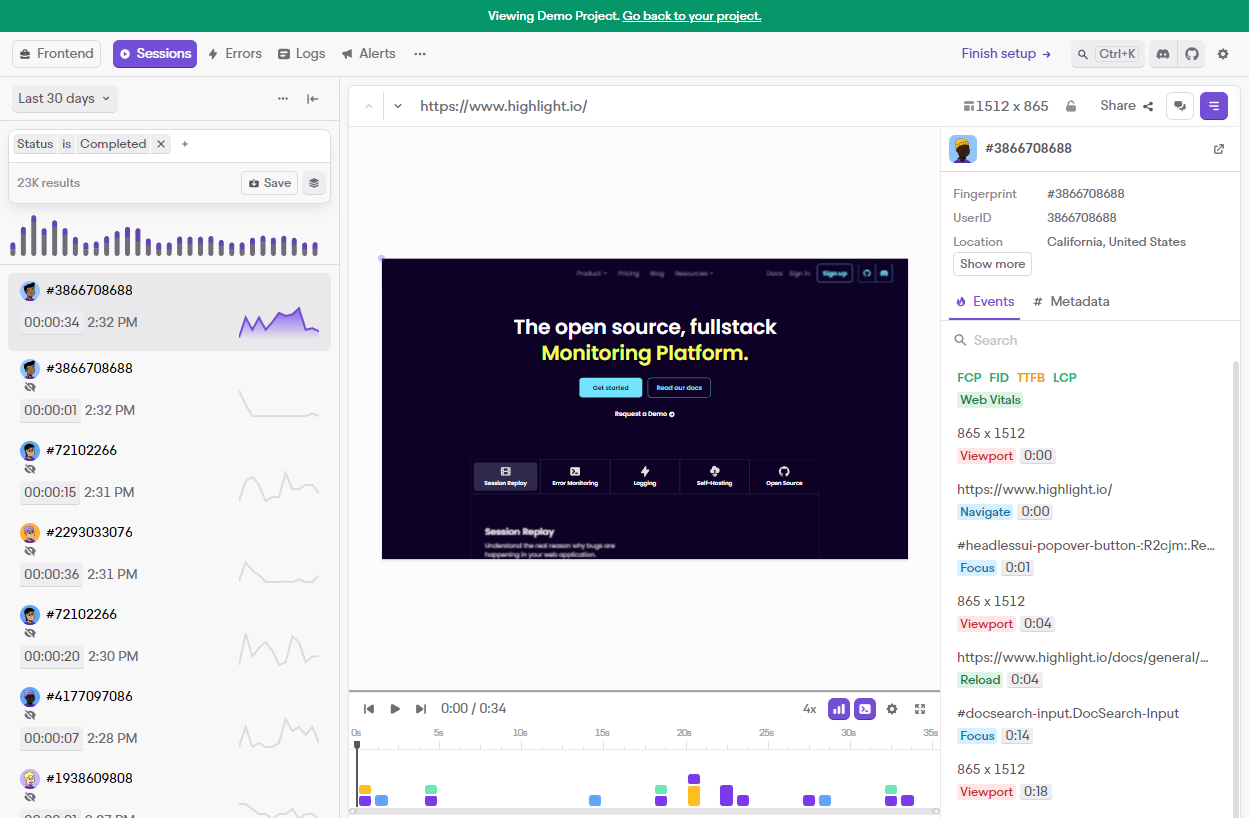Open the Discord community icon
The height and width of the screenshot is (818, 1249).
coord(1162,54)
